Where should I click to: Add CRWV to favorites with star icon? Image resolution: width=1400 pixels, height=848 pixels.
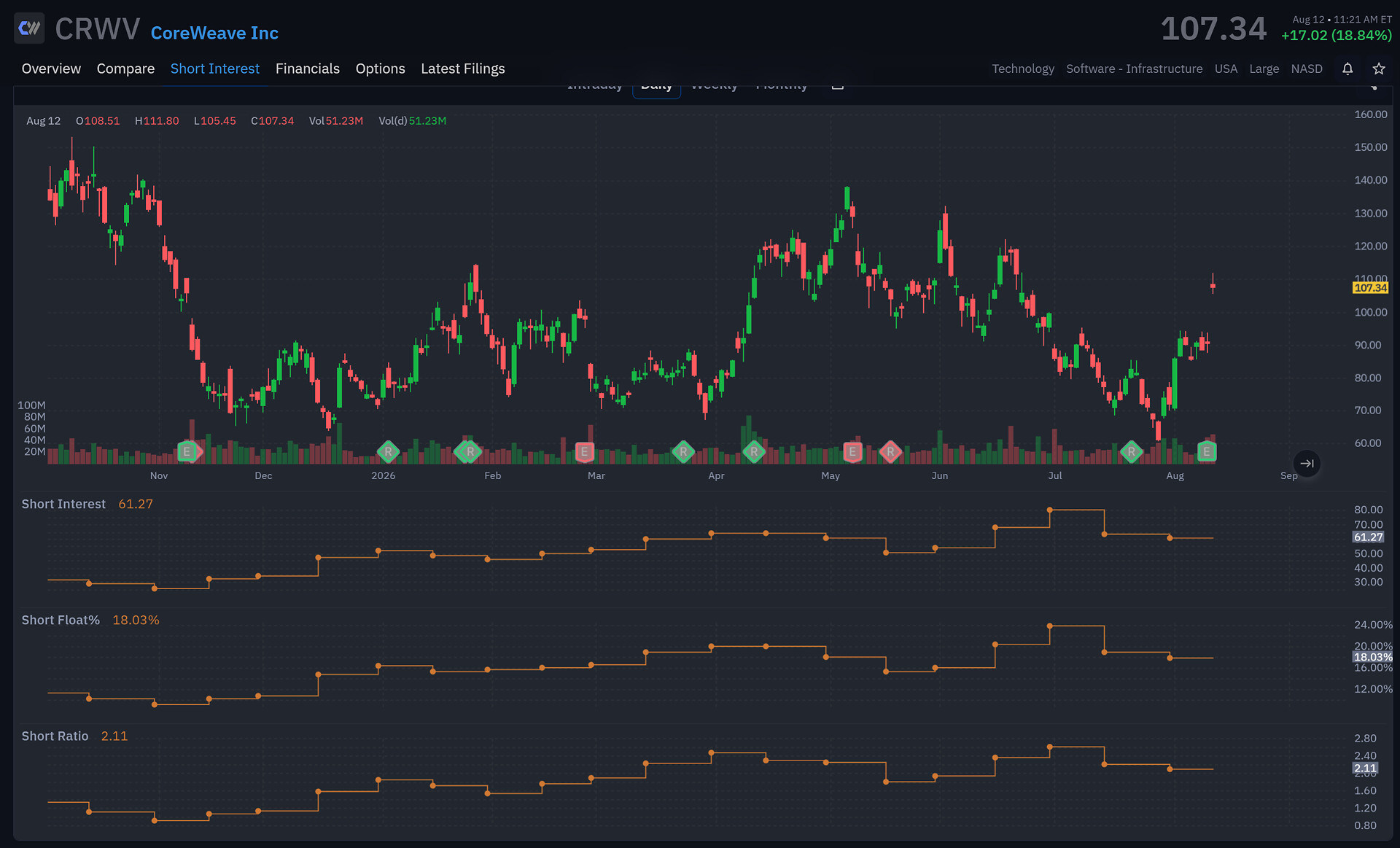[x=1379, y=69]
